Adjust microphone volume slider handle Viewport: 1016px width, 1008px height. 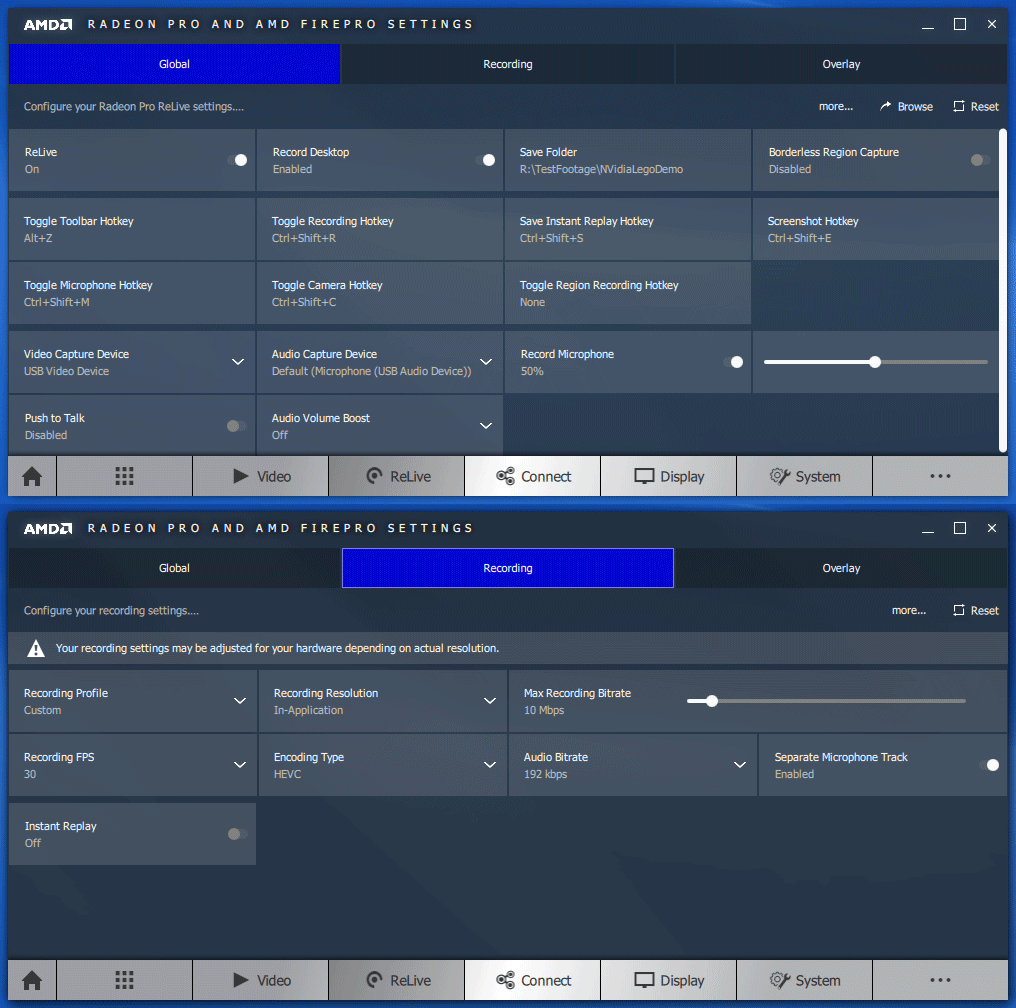point(875,362)
